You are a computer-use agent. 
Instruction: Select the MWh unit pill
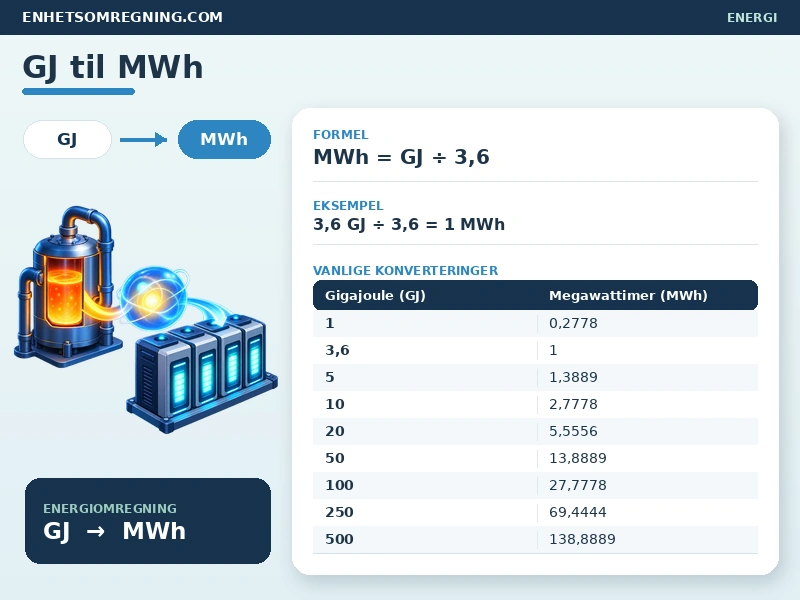(224, 139)
